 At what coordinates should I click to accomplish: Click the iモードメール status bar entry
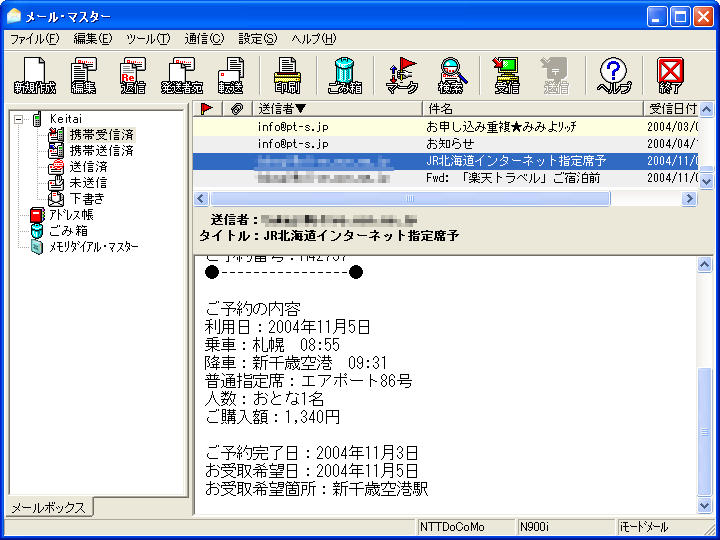pyautogui.click(x=662, y=527)
